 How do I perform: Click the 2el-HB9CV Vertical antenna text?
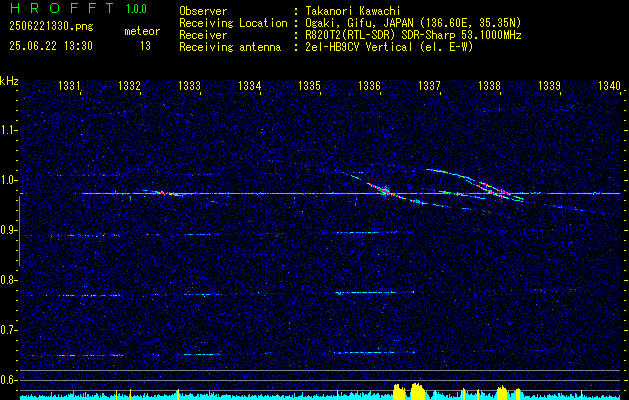(x=389, y=47)
